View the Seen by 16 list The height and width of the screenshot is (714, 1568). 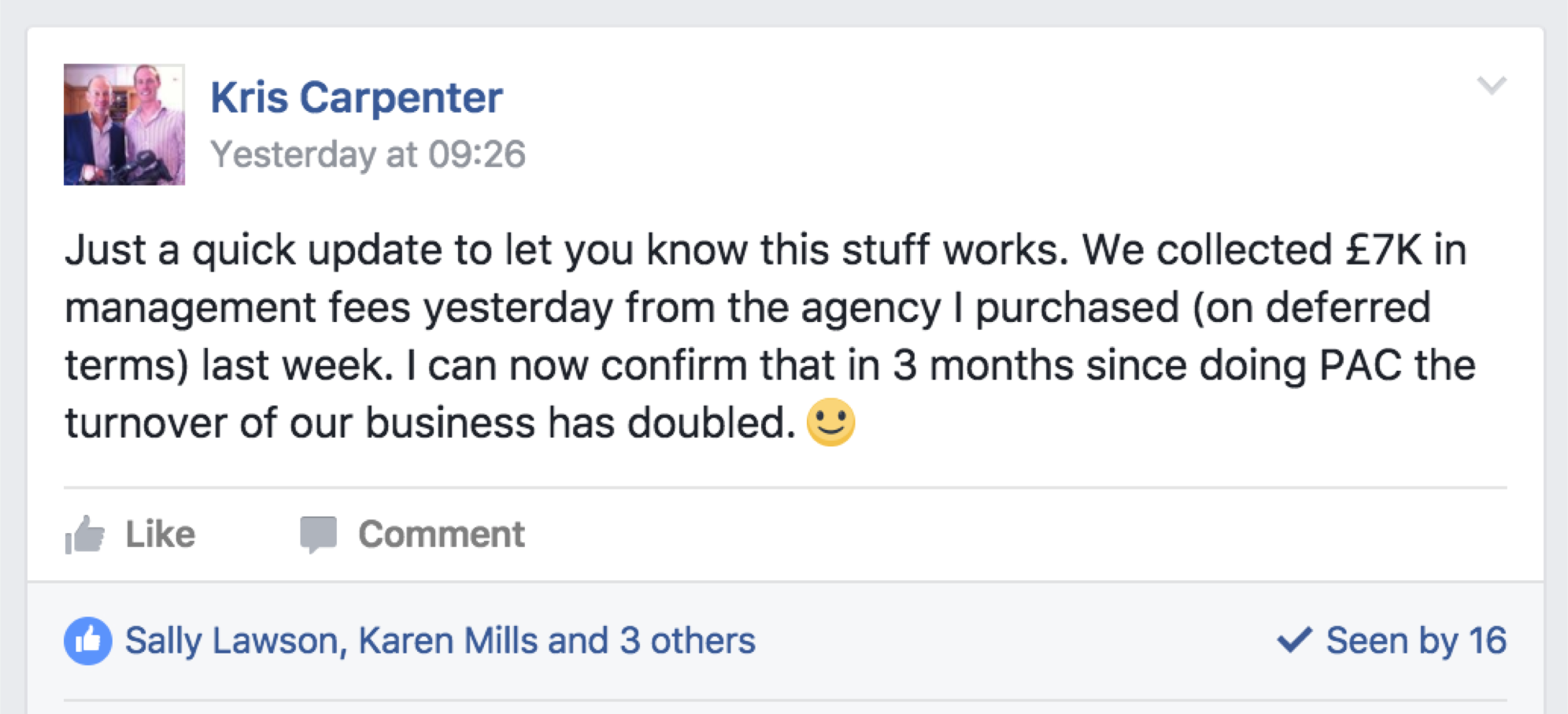[x=1415, y=641]
